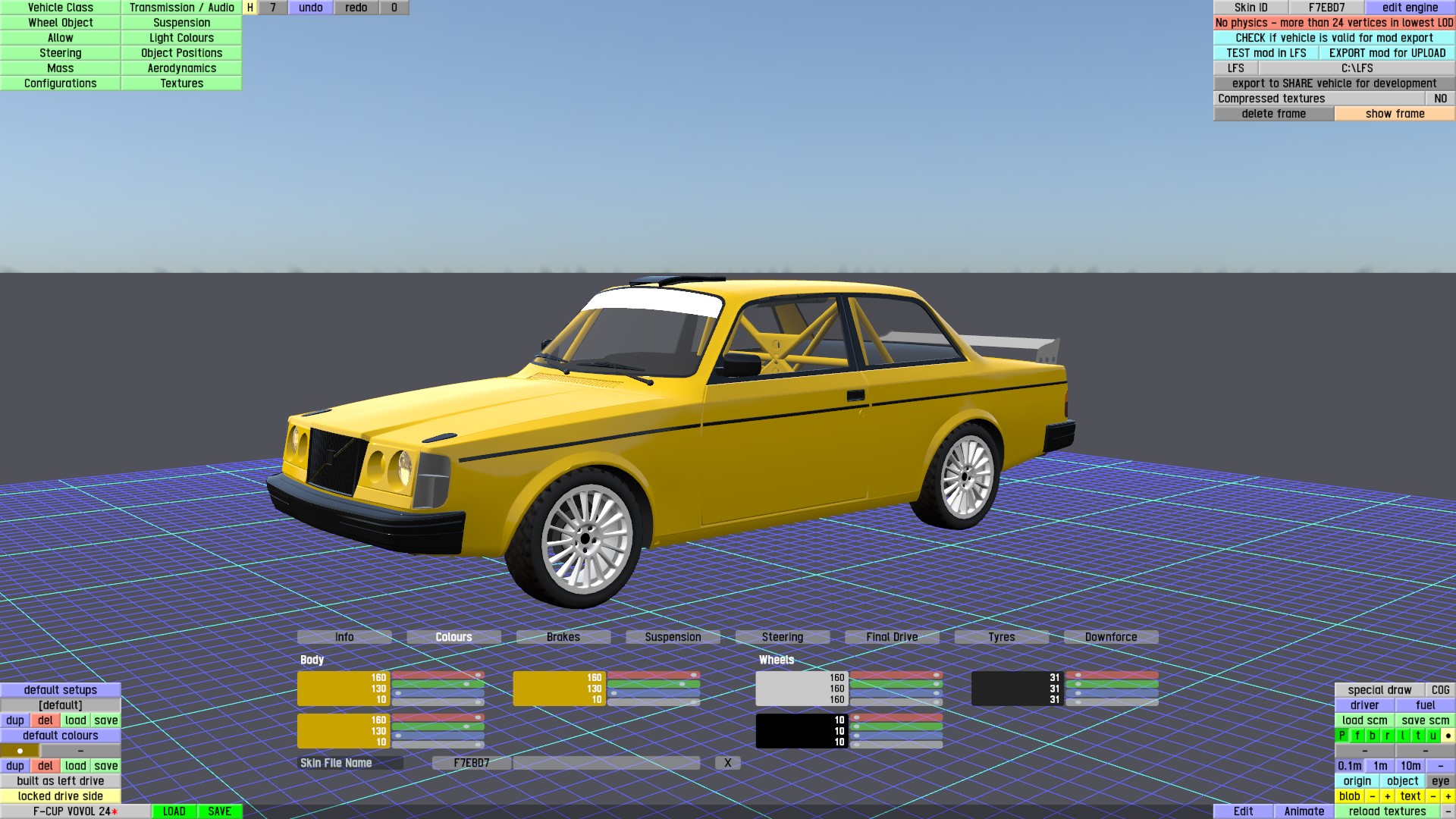Expand the default setups section

(61, 690)
